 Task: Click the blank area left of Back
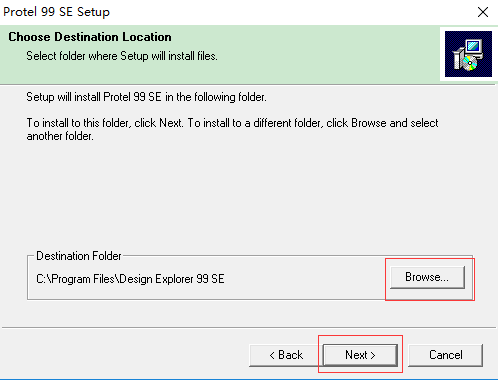pyautogui.click(x=123, y=355)
